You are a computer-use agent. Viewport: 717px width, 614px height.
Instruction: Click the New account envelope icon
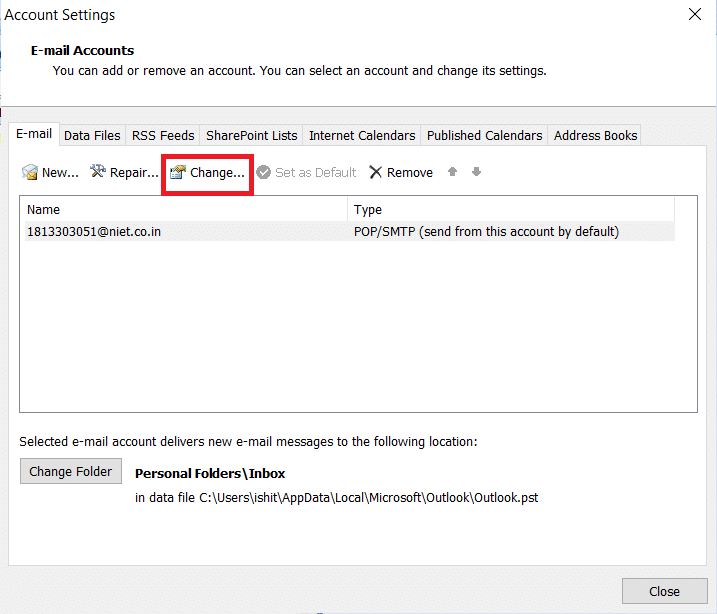[x=30, y=172]
